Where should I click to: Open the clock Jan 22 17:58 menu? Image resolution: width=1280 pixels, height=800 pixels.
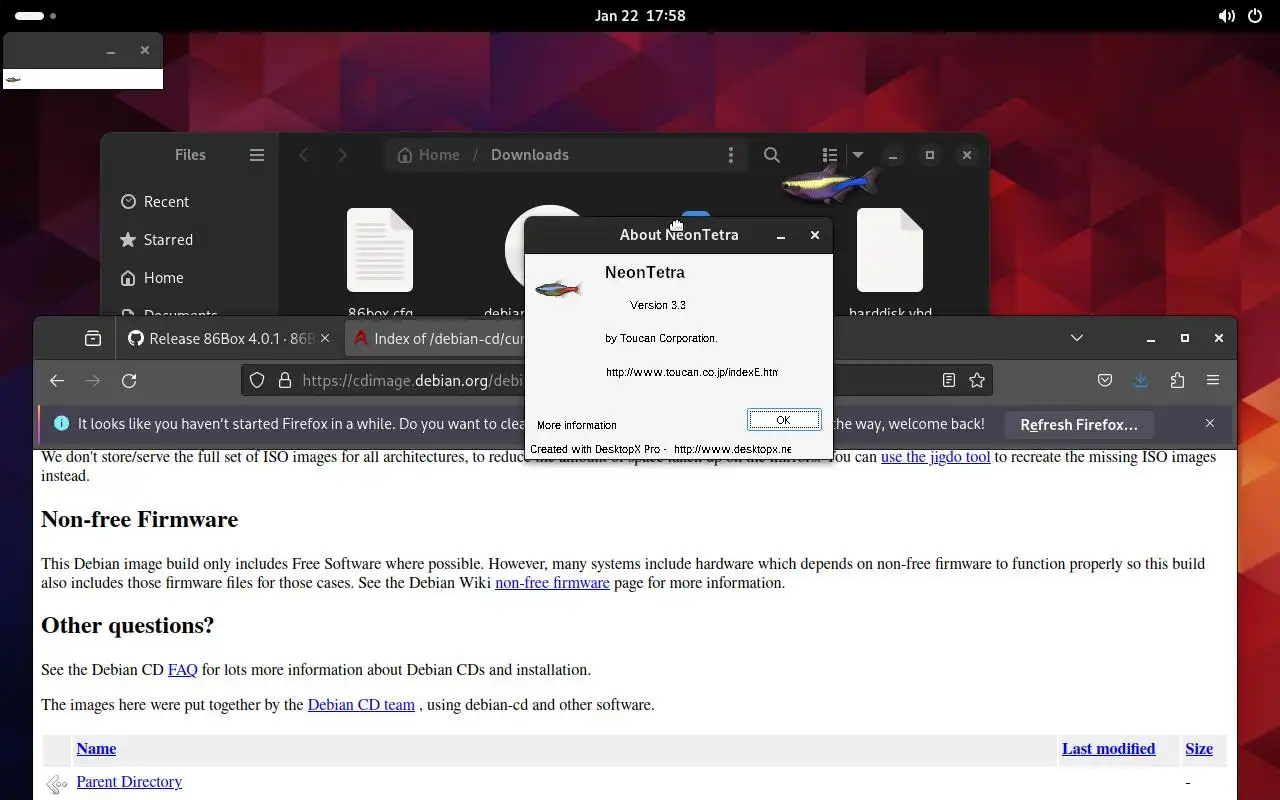point(640,16)
